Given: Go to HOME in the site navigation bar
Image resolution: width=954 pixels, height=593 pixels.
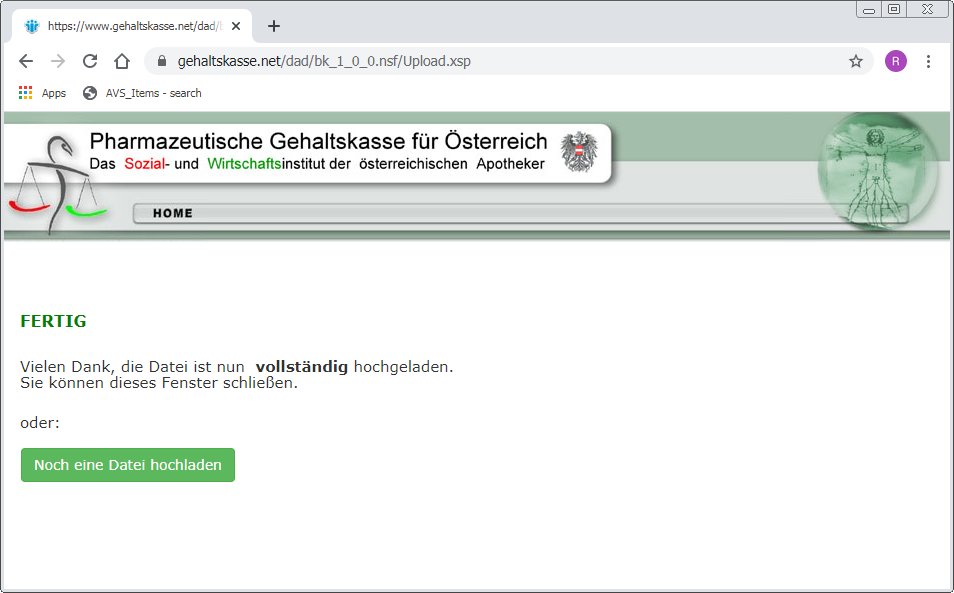Looking at the screenshot, I should click(x=173, y=213).
